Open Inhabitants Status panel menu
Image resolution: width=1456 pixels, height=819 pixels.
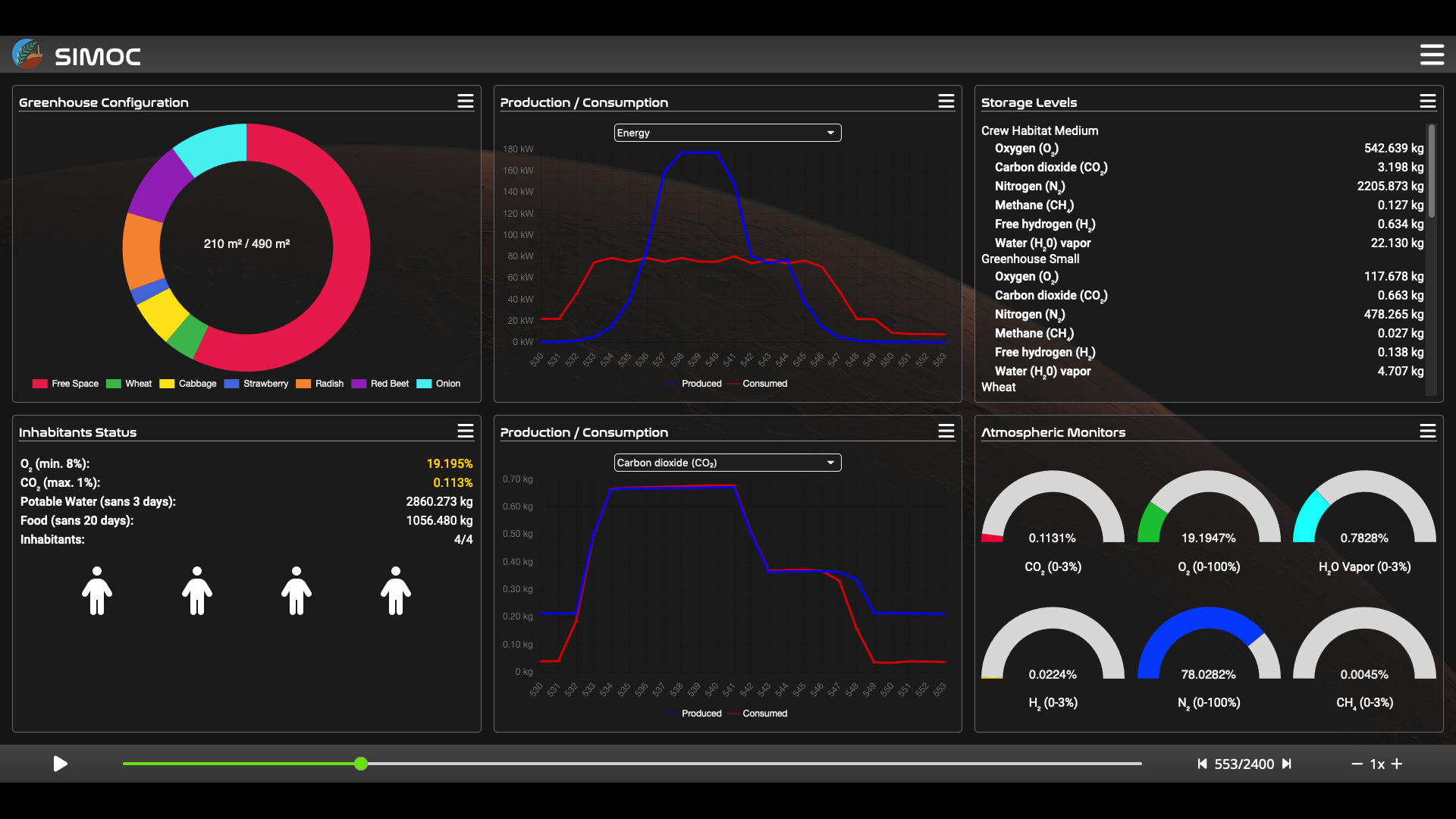(x=465, y=431)
